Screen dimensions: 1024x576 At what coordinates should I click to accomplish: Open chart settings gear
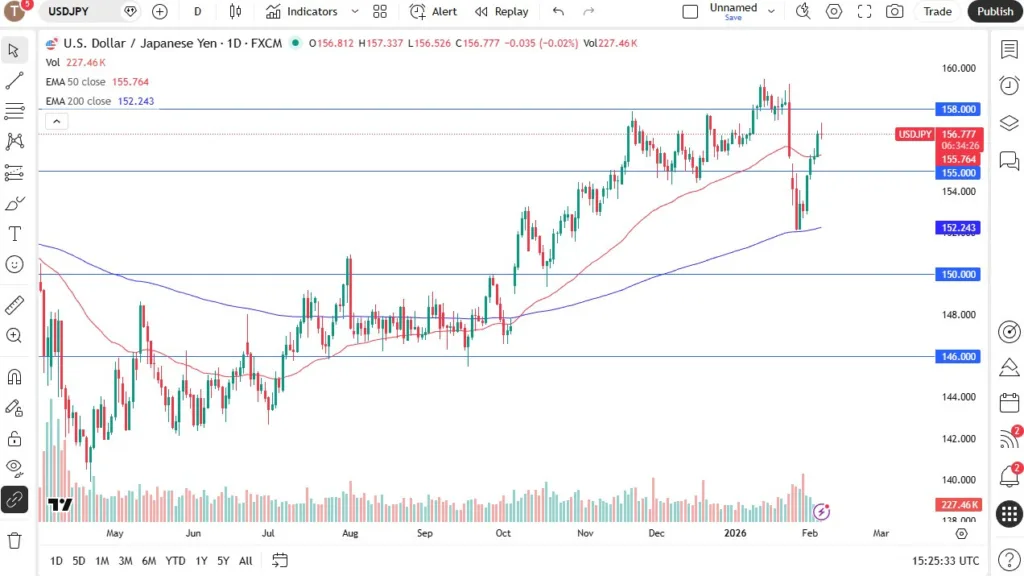834,11
